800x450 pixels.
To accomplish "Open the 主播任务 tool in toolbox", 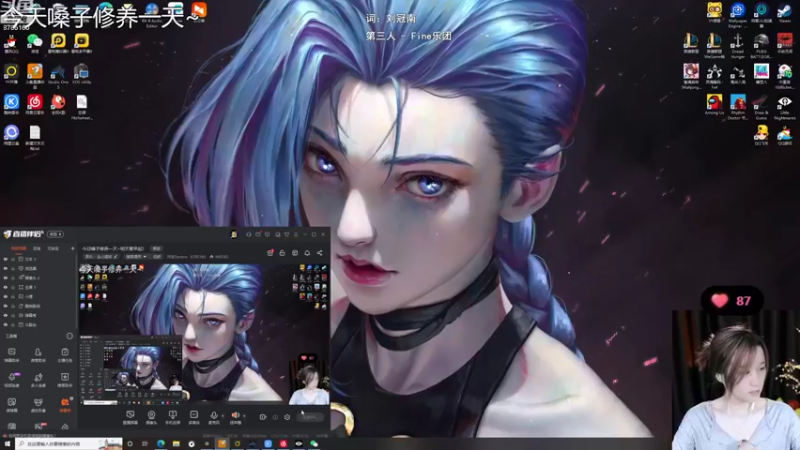I will tap(65, 355).
